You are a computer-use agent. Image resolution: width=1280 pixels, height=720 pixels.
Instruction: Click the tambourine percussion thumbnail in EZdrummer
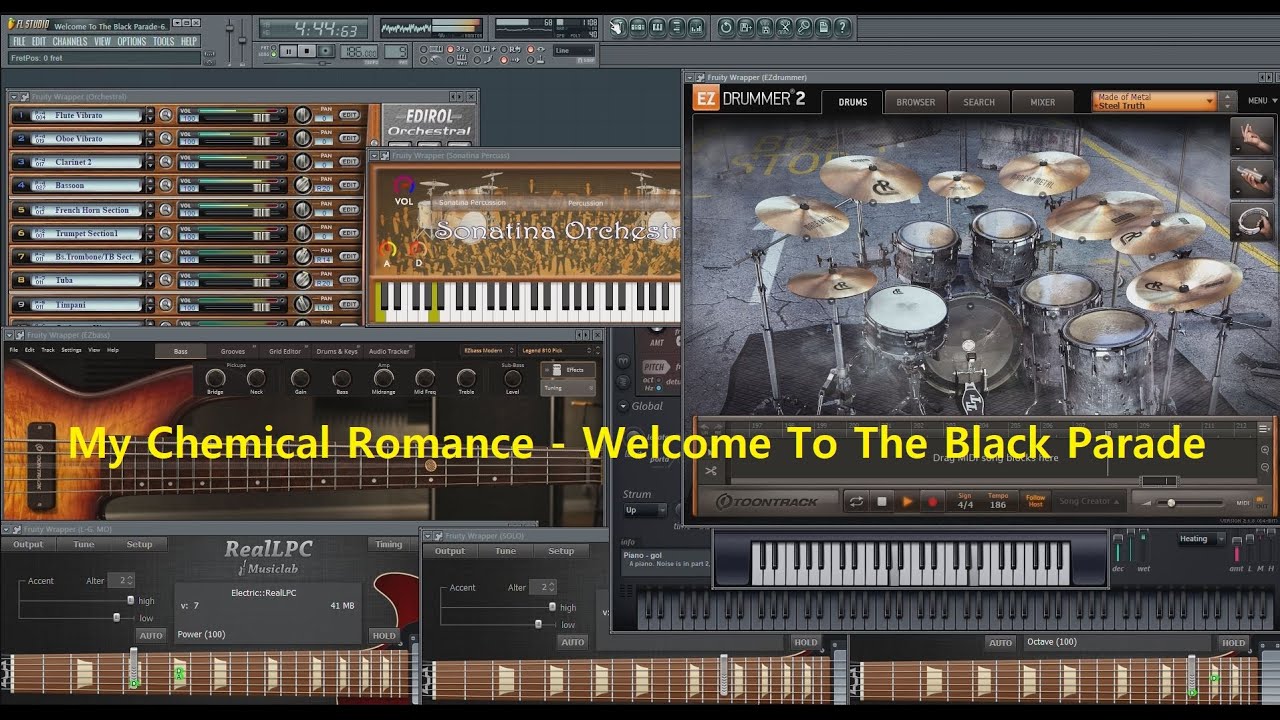click(x=1251, y=221)
